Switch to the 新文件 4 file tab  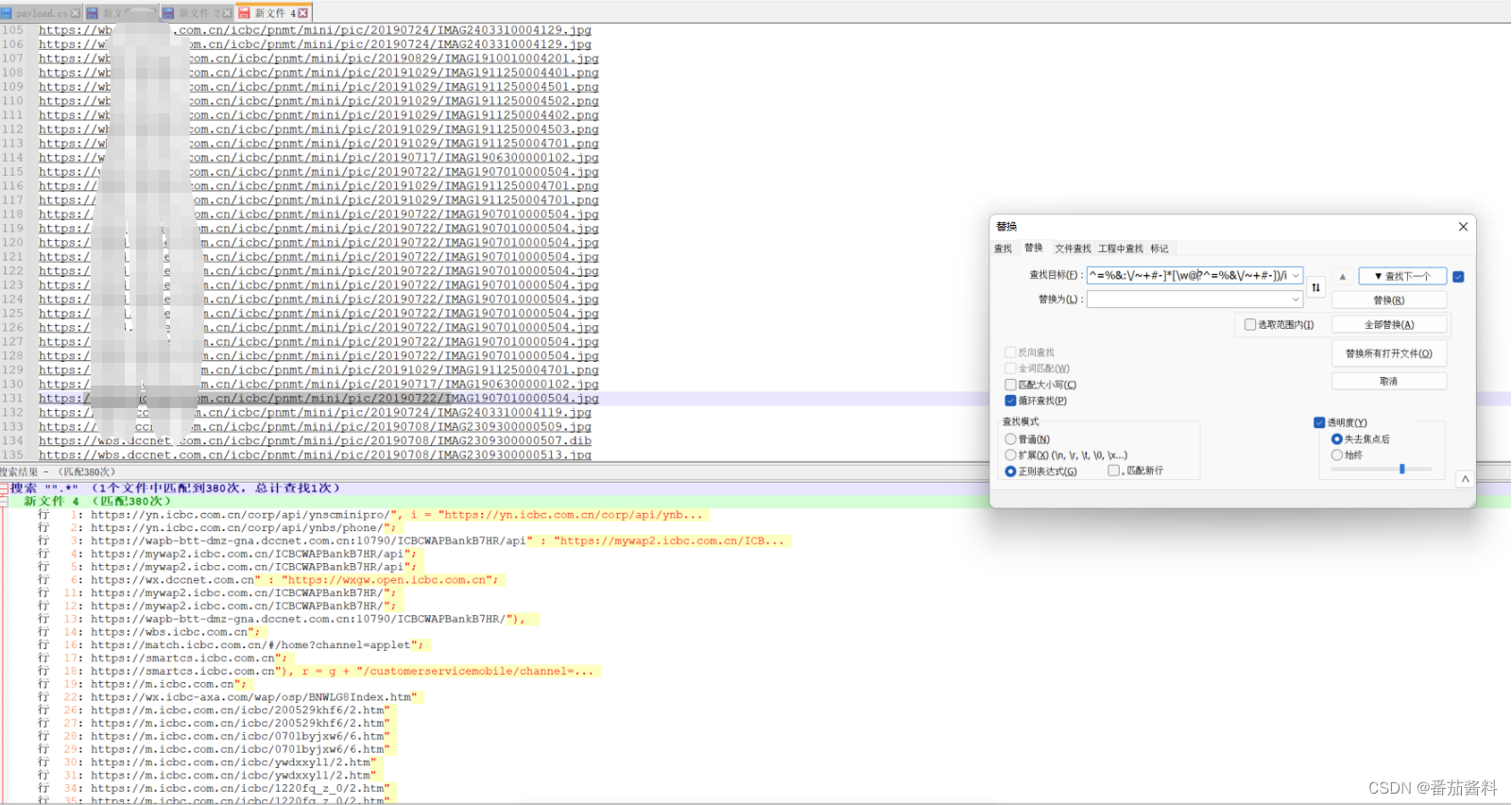point(274,13)
